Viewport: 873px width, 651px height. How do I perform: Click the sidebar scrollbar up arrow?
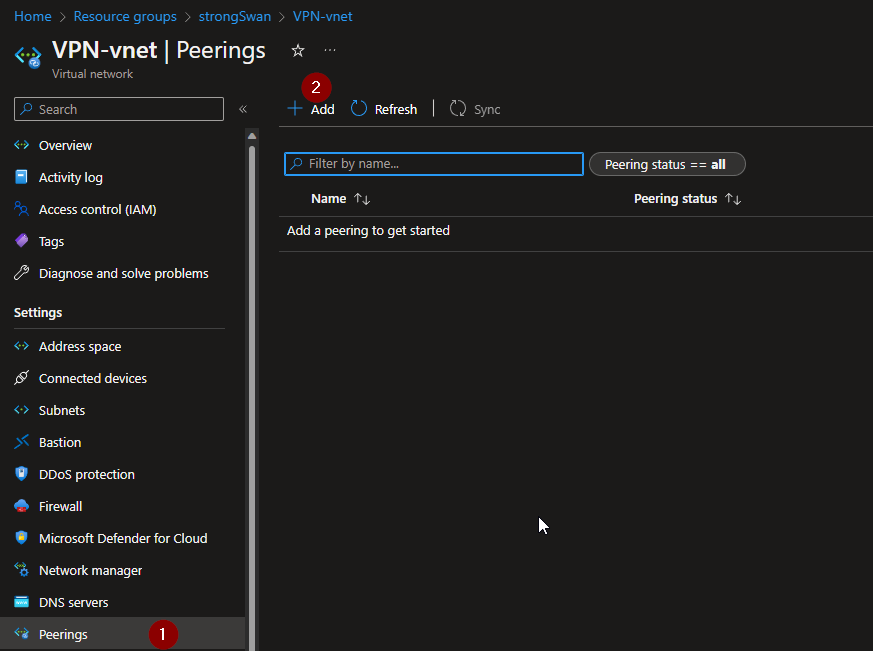tap(252, 136)
